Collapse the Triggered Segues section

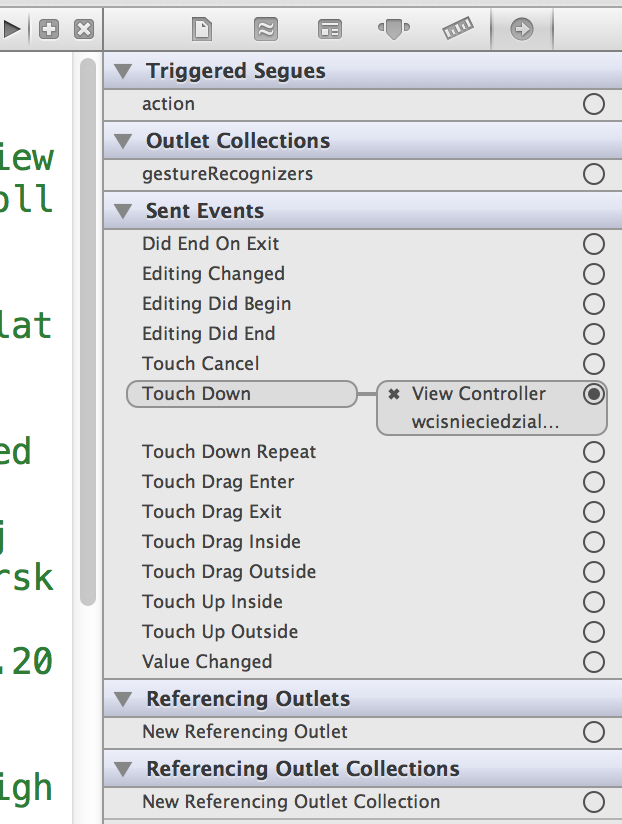(123, 71)
